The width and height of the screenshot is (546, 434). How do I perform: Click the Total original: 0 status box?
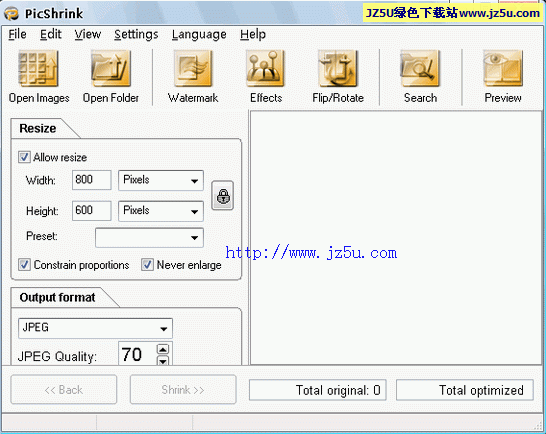click(318, 390)
